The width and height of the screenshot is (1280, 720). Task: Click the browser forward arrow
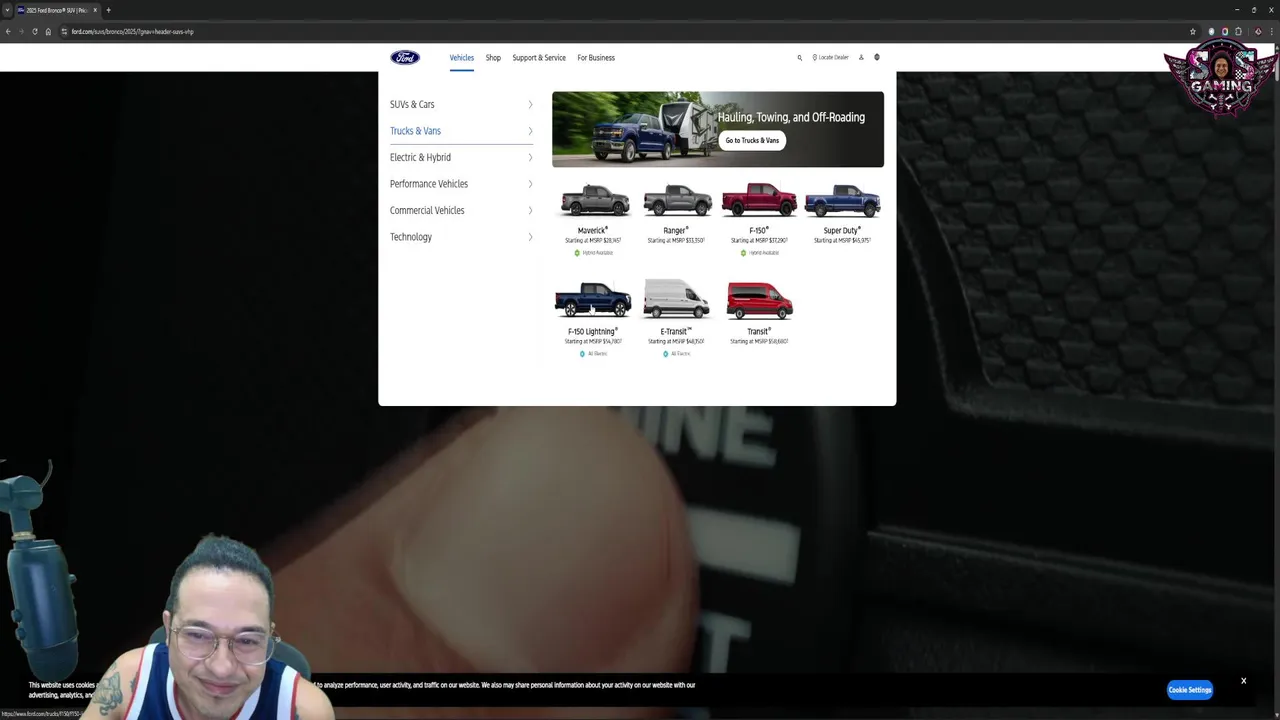coord(21,31)
